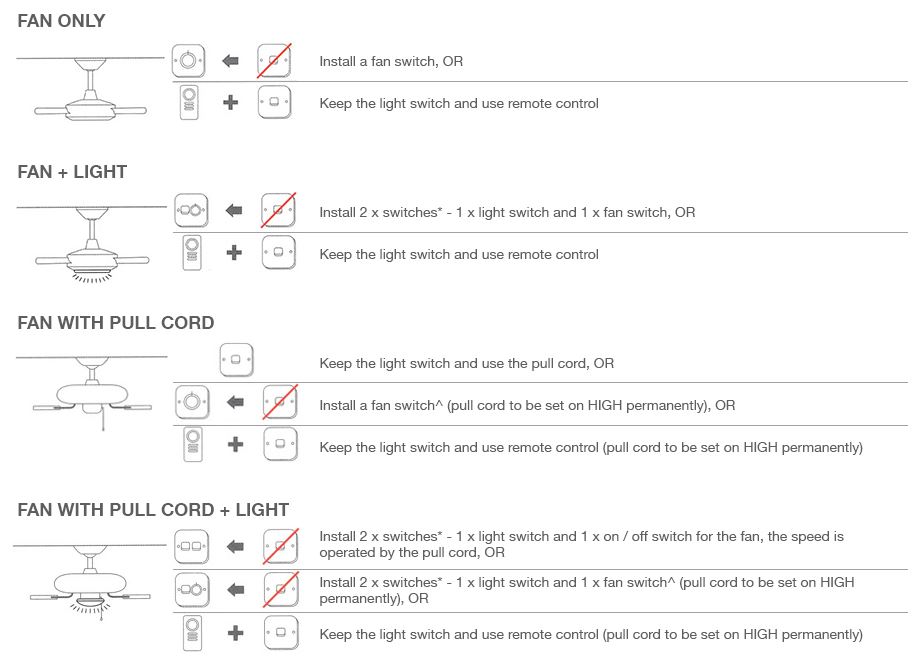Click the 'Install a fan switch, OR' text

(x=391, y=62)
